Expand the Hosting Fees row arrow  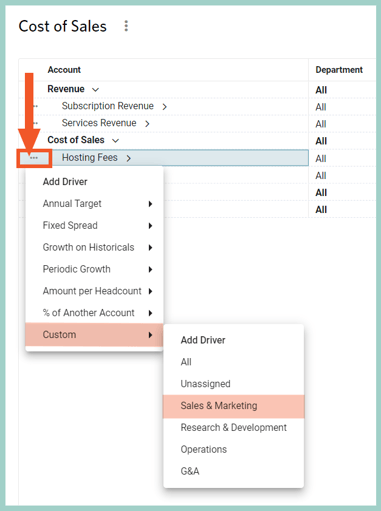point(128,158)
